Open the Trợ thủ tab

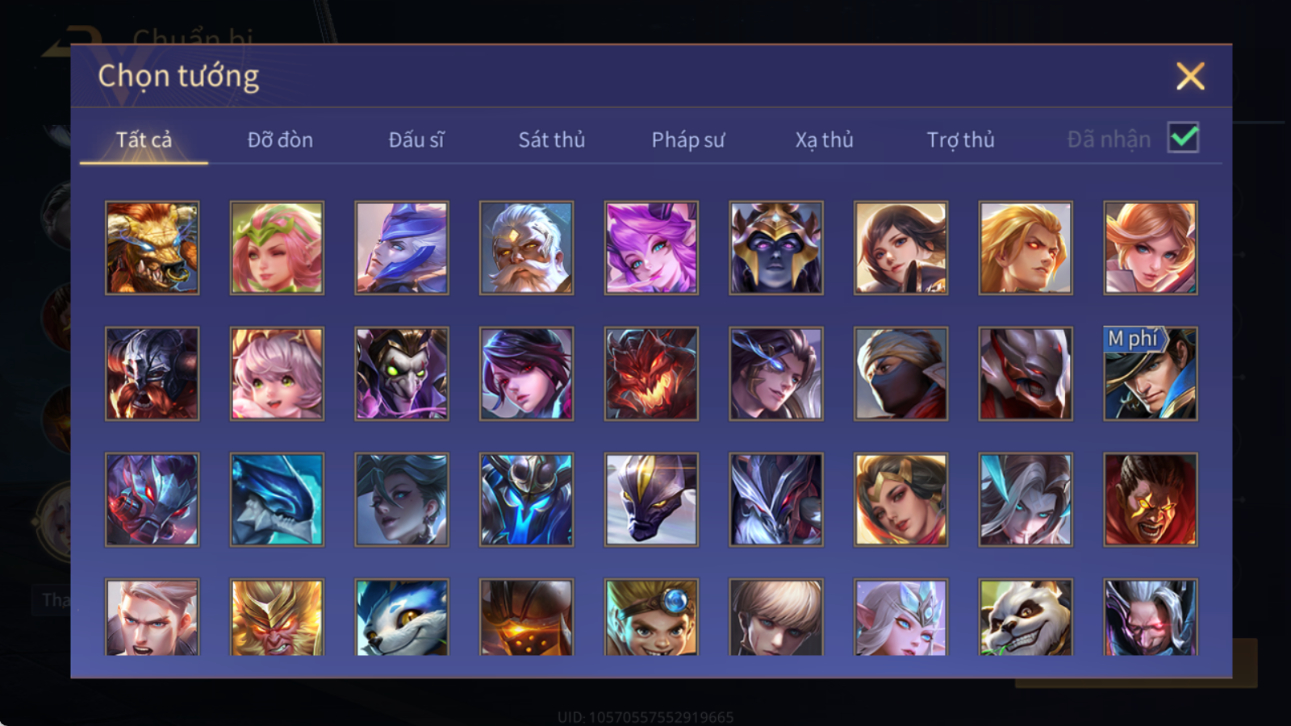point(960,140)
